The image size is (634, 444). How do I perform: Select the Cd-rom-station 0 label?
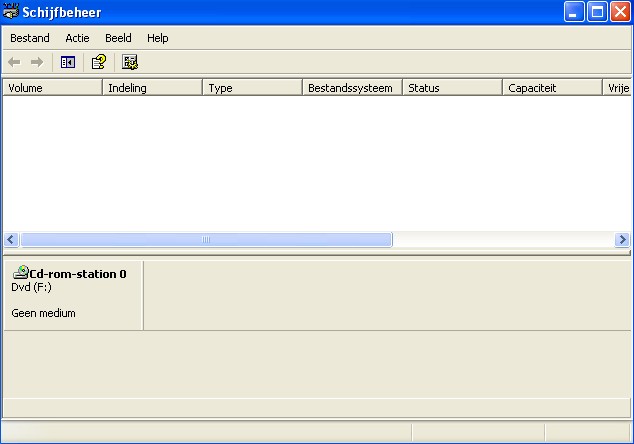(x=78, y=274)
